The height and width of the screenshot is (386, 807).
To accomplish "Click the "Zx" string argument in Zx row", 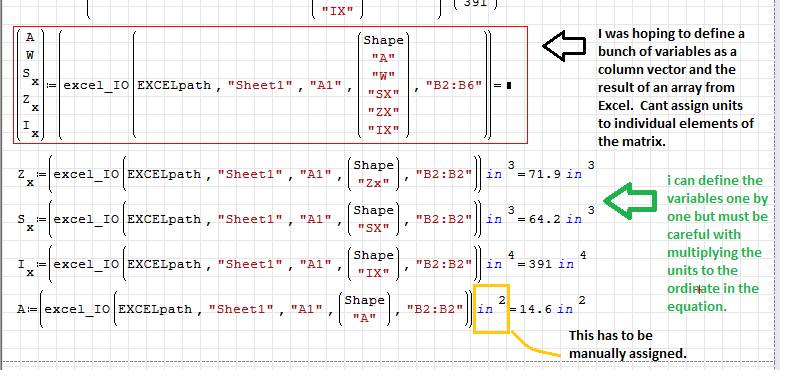I will click(x=374, y=184).
